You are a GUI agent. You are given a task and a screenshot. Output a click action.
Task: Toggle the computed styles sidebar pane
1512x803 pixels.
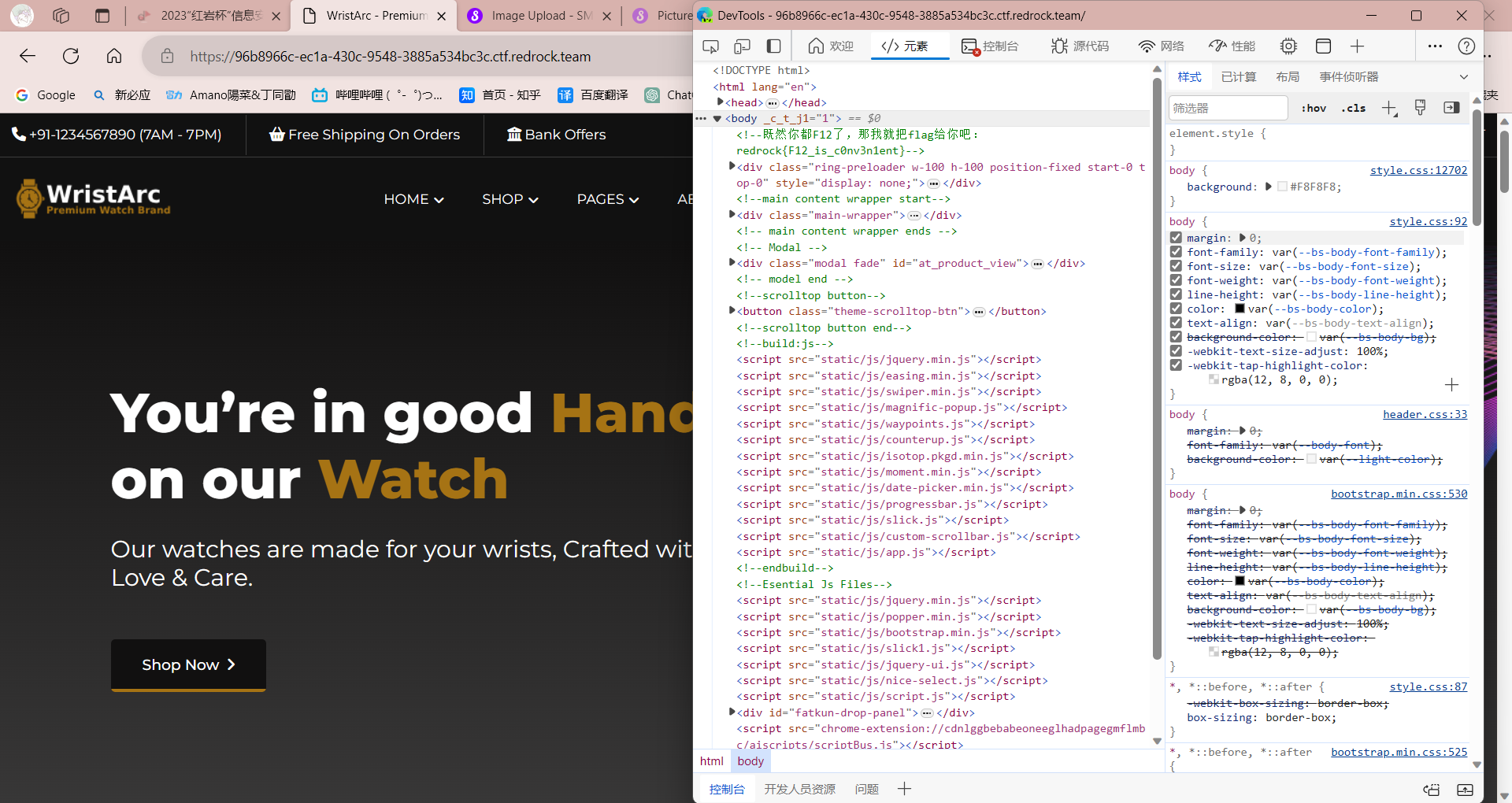[1451, 108]
